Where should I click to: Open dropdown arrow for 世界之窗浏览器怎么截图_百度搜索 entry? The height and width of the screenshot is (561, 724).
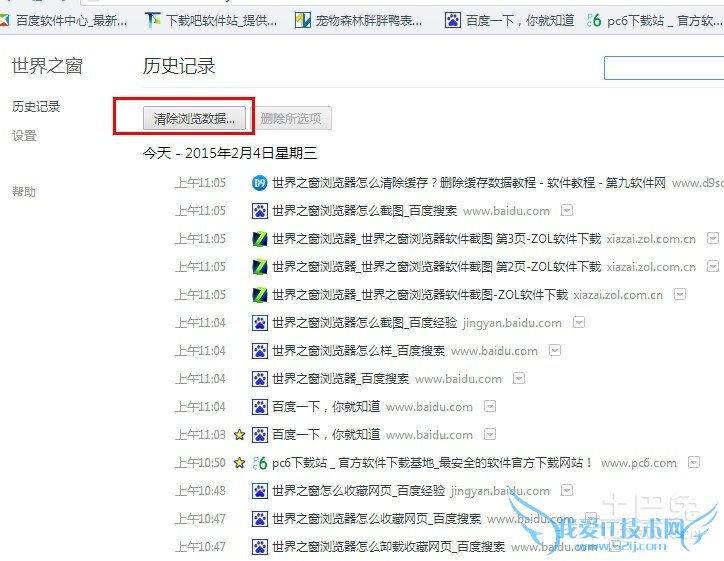coord(567,211)
